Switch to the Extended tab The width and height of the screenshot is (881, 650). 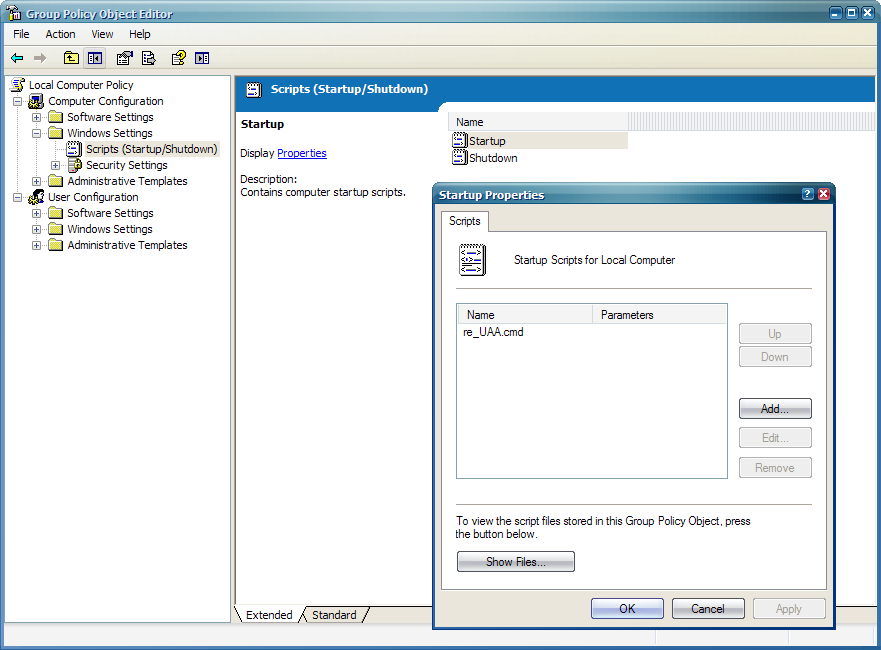pos(269,615)
